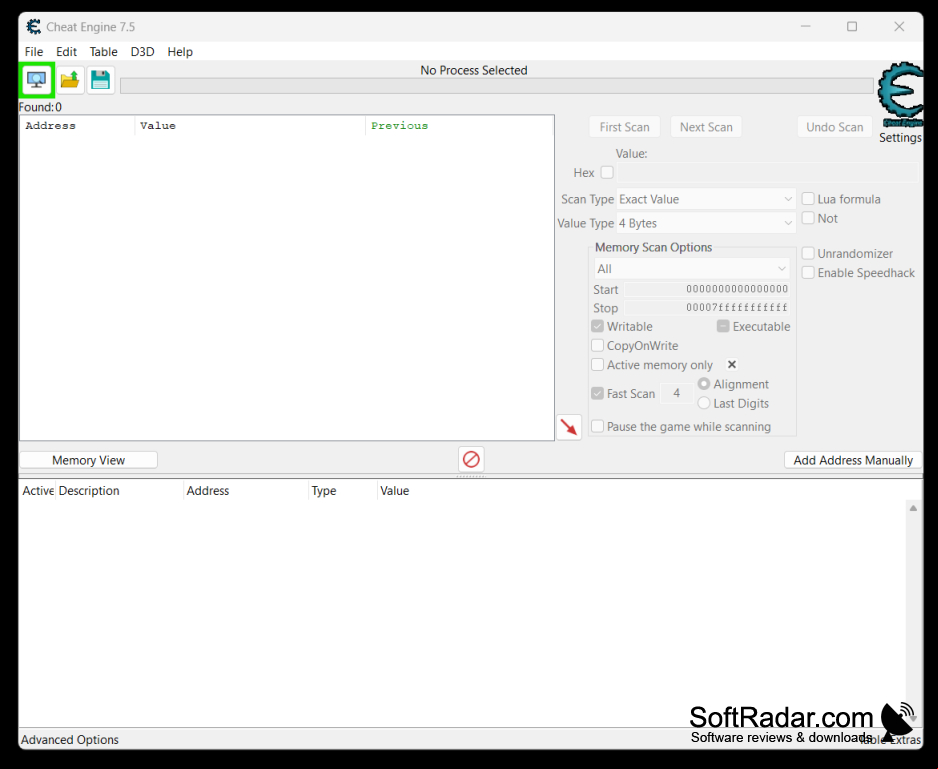This screenshot has width=938, height=769.
Task: Click the Found:0 label
Action: [x=40, y=107]
